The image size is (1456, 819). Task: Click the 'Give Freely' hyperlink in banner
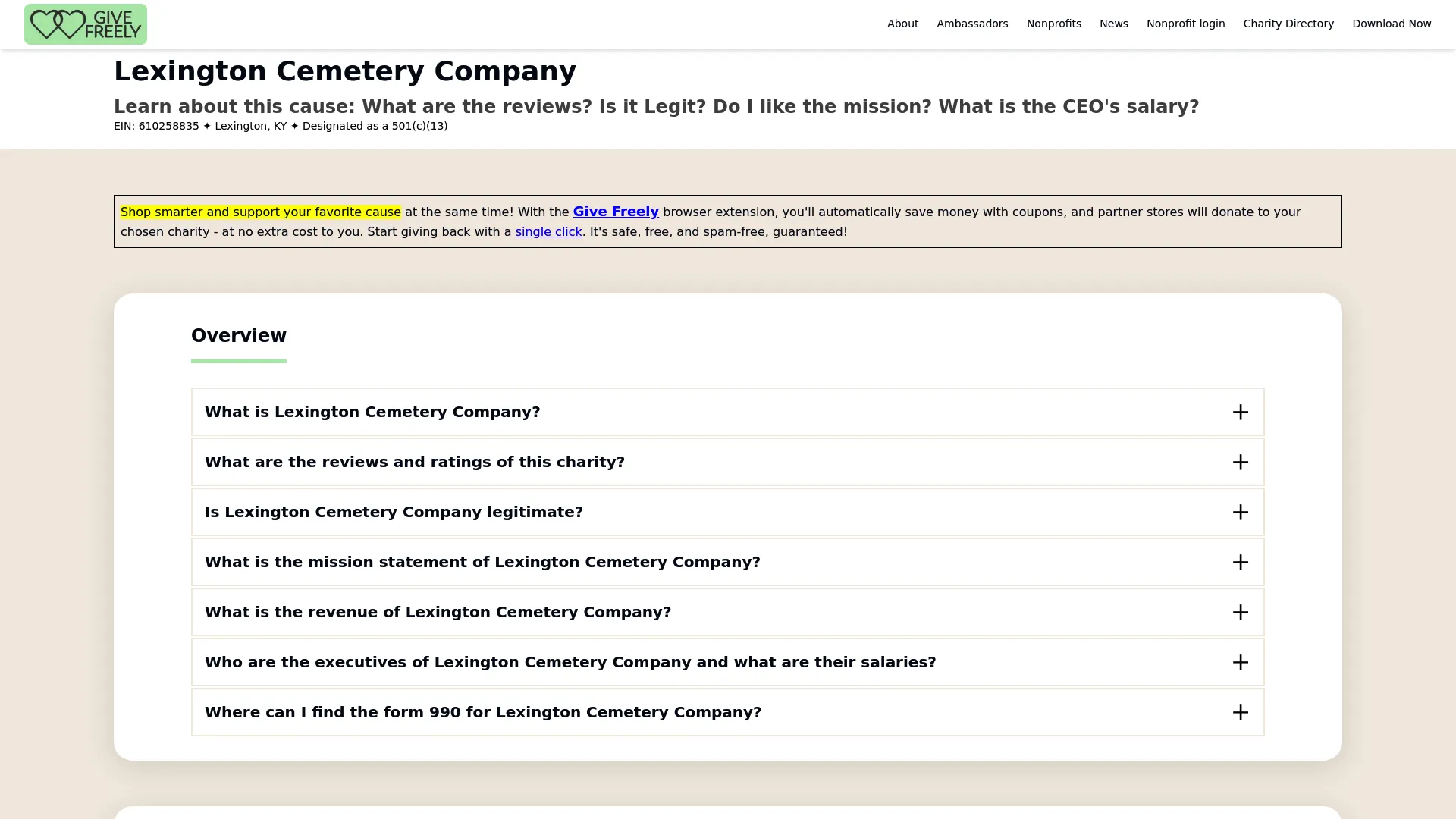pos(616,212)
